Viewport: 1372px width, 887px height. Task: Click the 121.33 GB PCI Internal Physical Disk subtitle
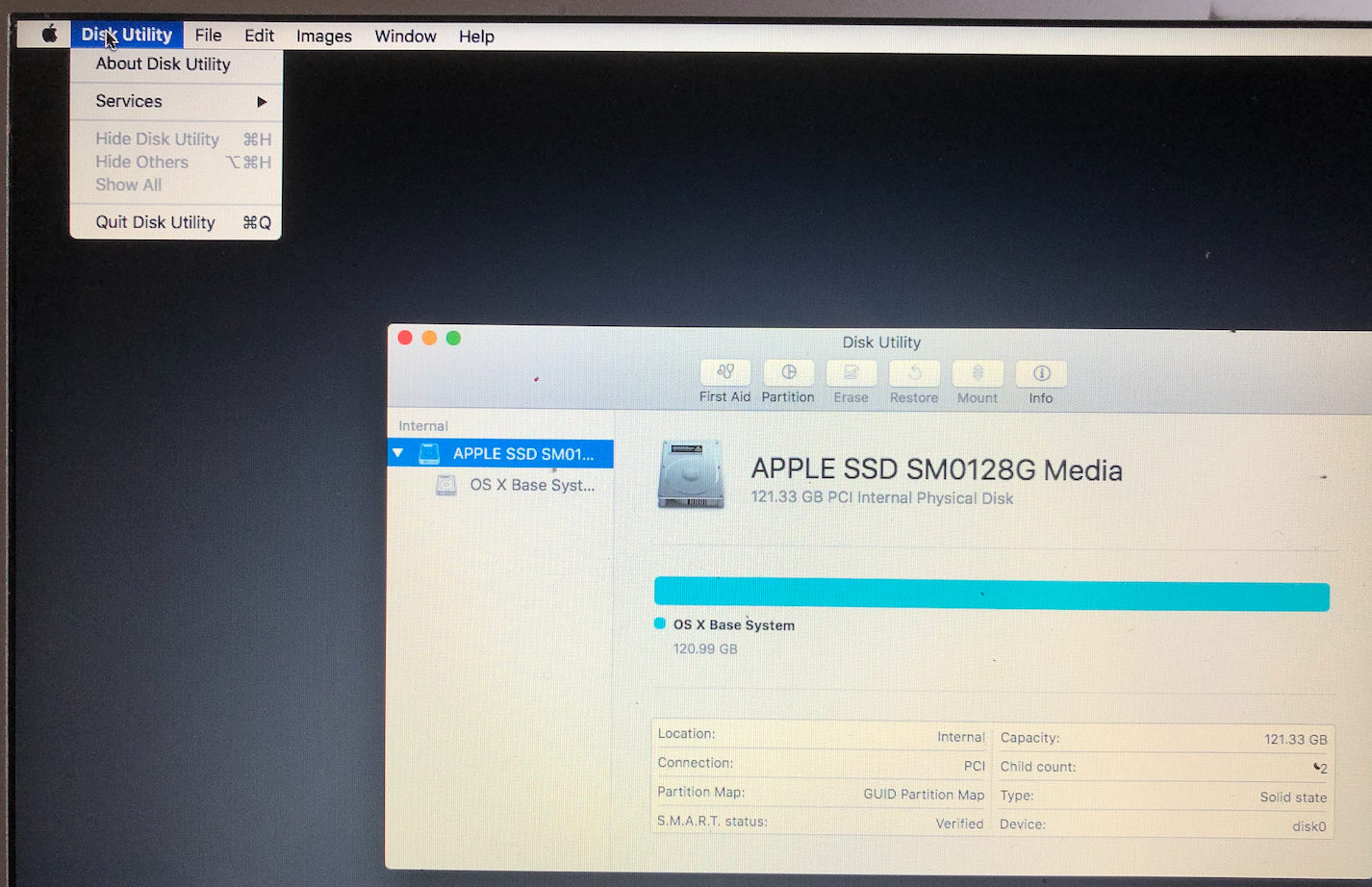pyautogui.click(x=882, y=498)
